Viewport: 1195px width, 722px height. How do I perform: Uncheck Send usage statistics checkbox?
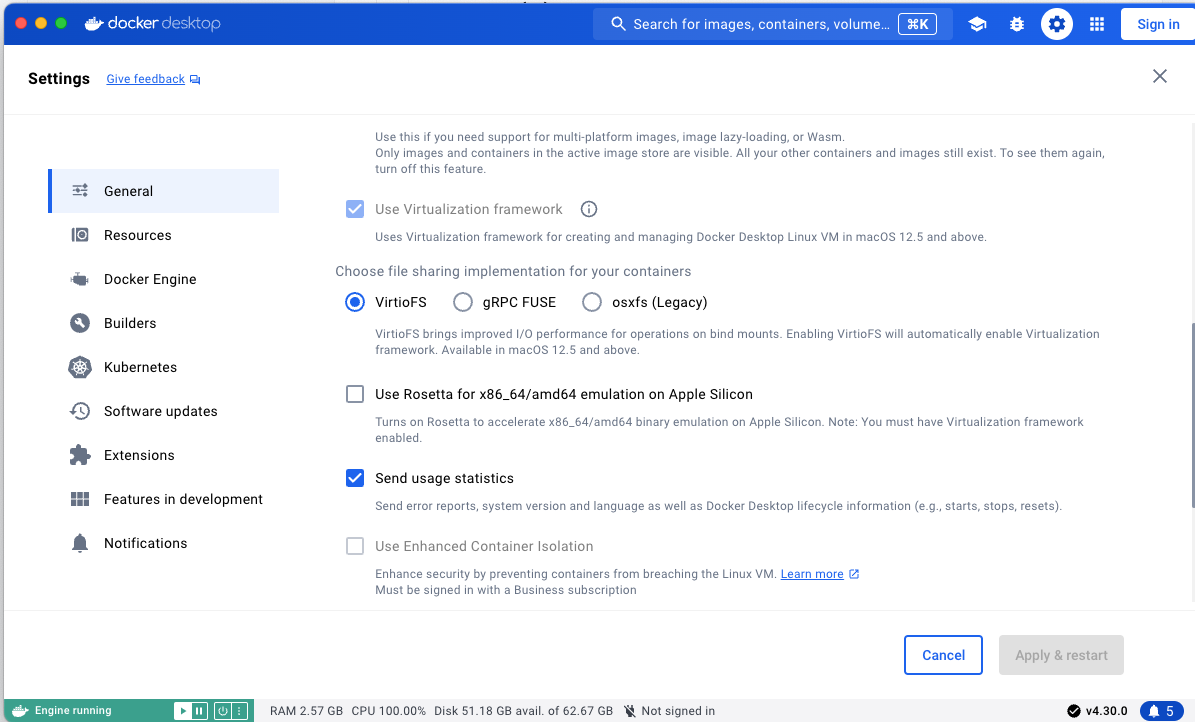click(x=355, y=478)
